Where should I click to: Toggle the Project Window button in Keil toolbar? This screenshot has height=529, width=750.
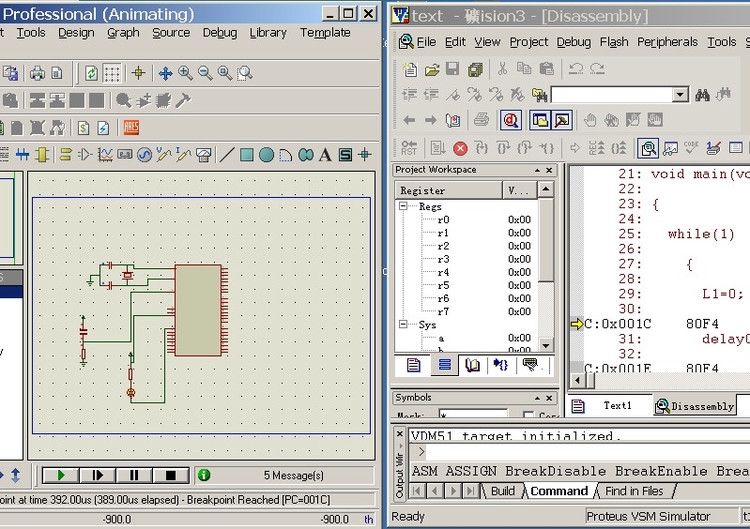click(x=540, y=120)
